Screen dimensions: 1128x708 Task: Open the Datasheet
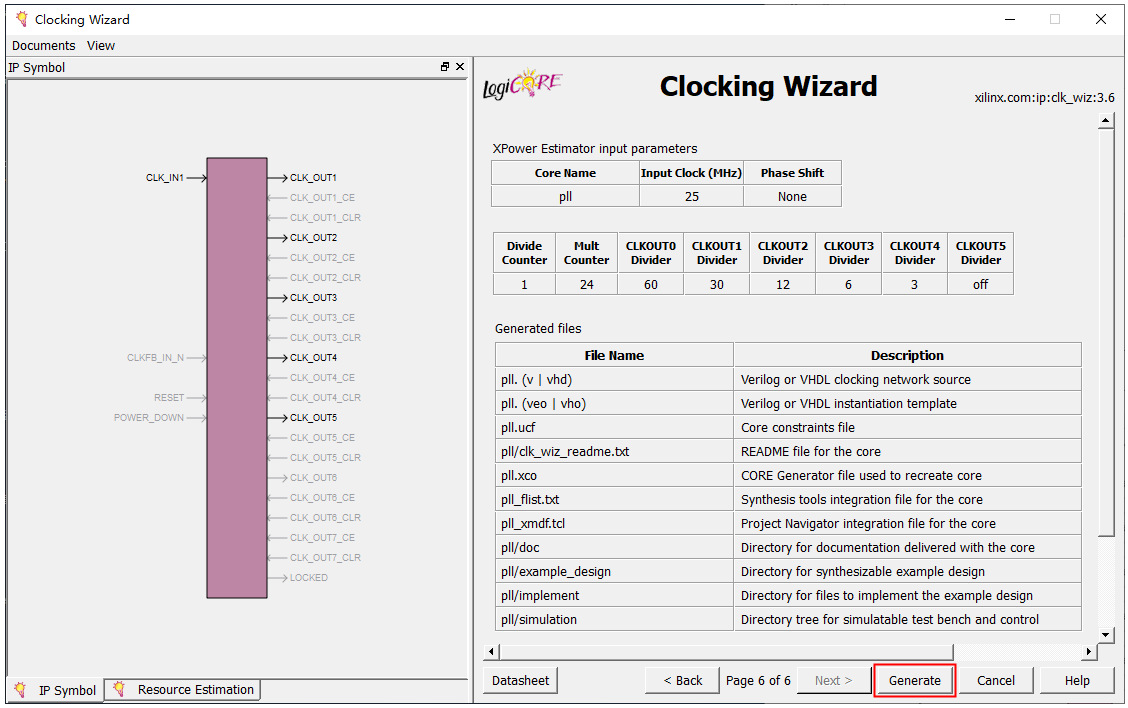tap(520, 680)
